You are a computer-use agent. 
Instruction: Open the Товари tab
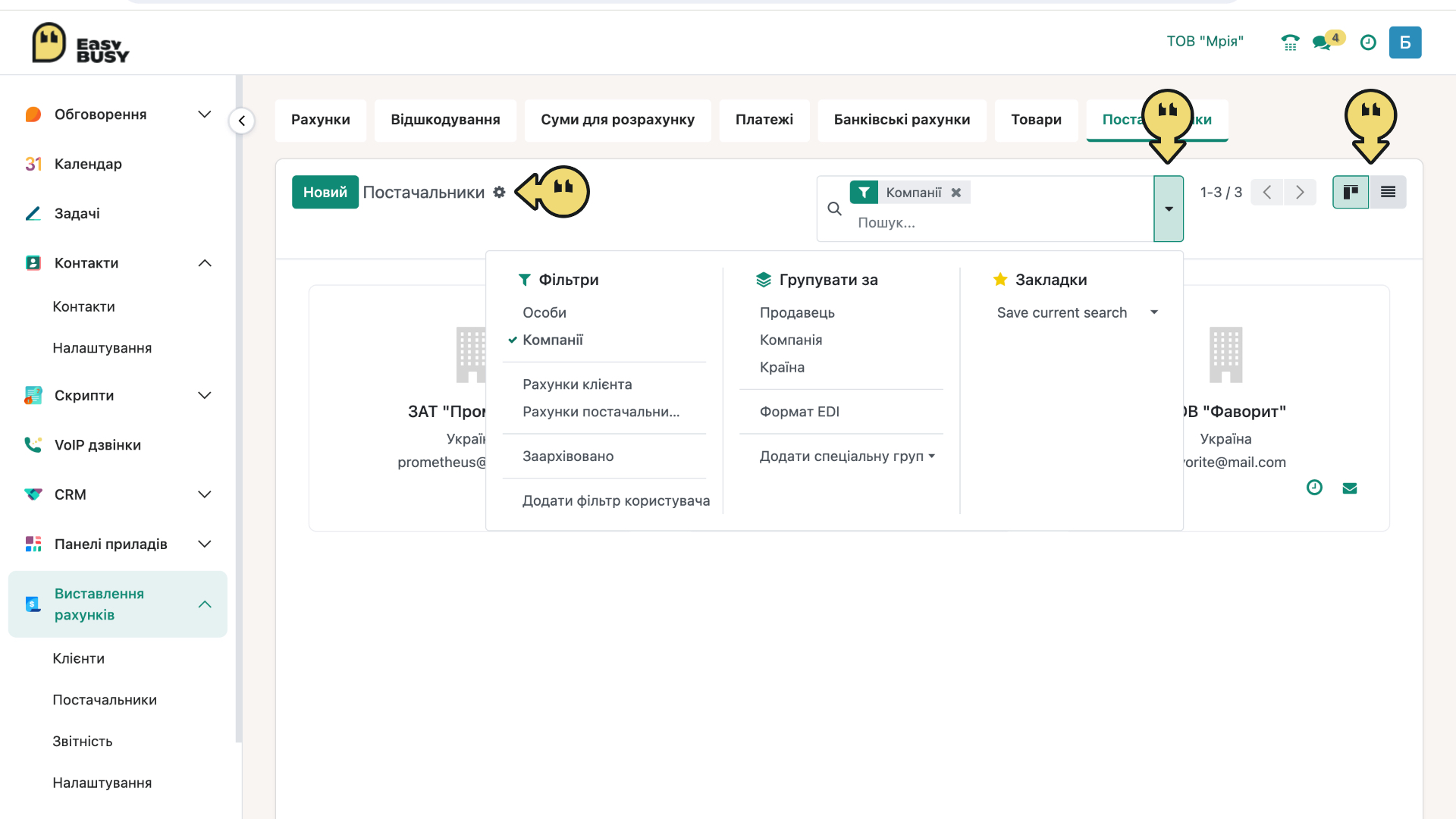coord(1036,120)
